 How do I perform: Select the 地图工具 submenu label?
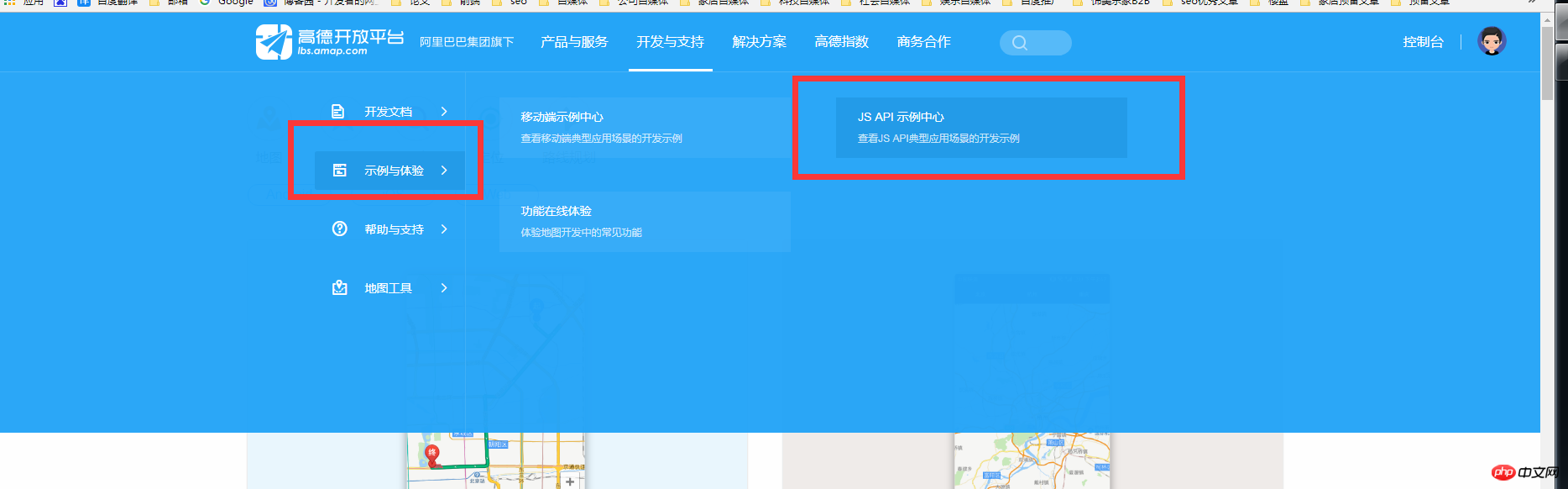(388, 288)
